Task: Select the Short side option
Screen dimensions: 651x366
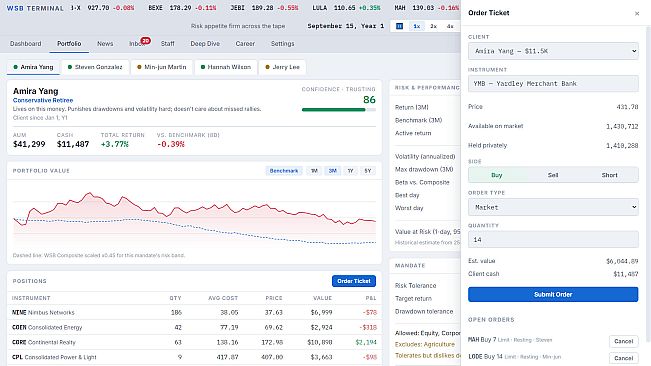Action: [x=609, y=175]
